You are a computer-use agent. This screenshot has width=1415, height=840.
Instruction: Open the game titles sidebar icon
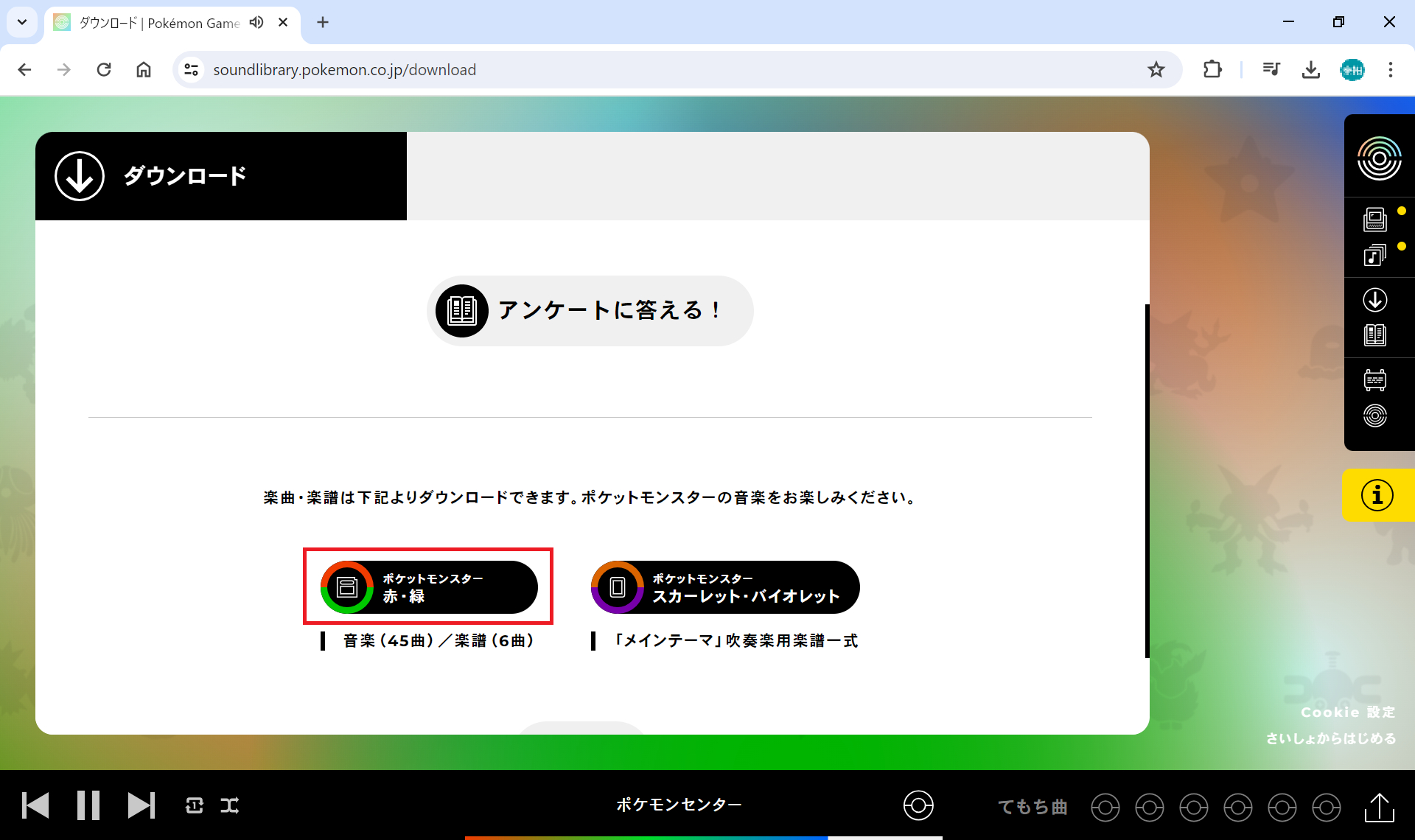1375,220
